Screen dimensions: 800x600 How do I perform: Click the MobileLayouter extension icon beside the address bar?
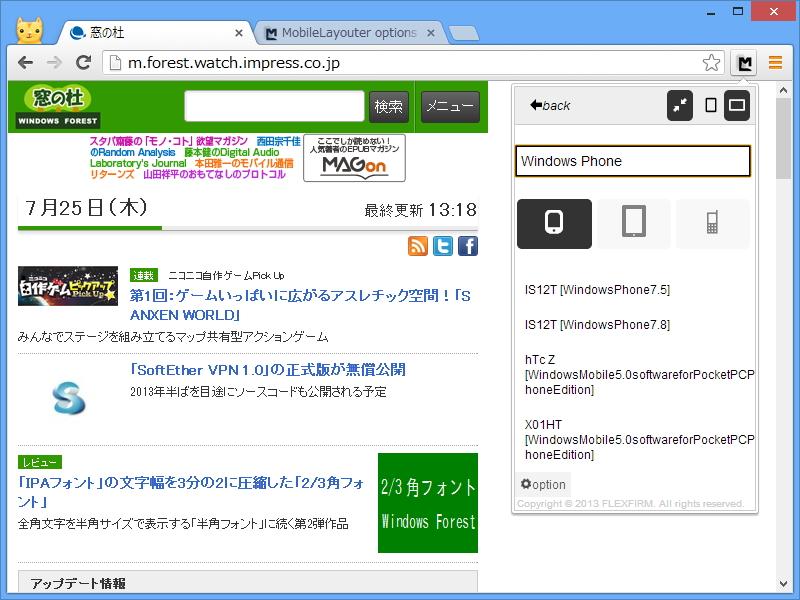[744, 62]
